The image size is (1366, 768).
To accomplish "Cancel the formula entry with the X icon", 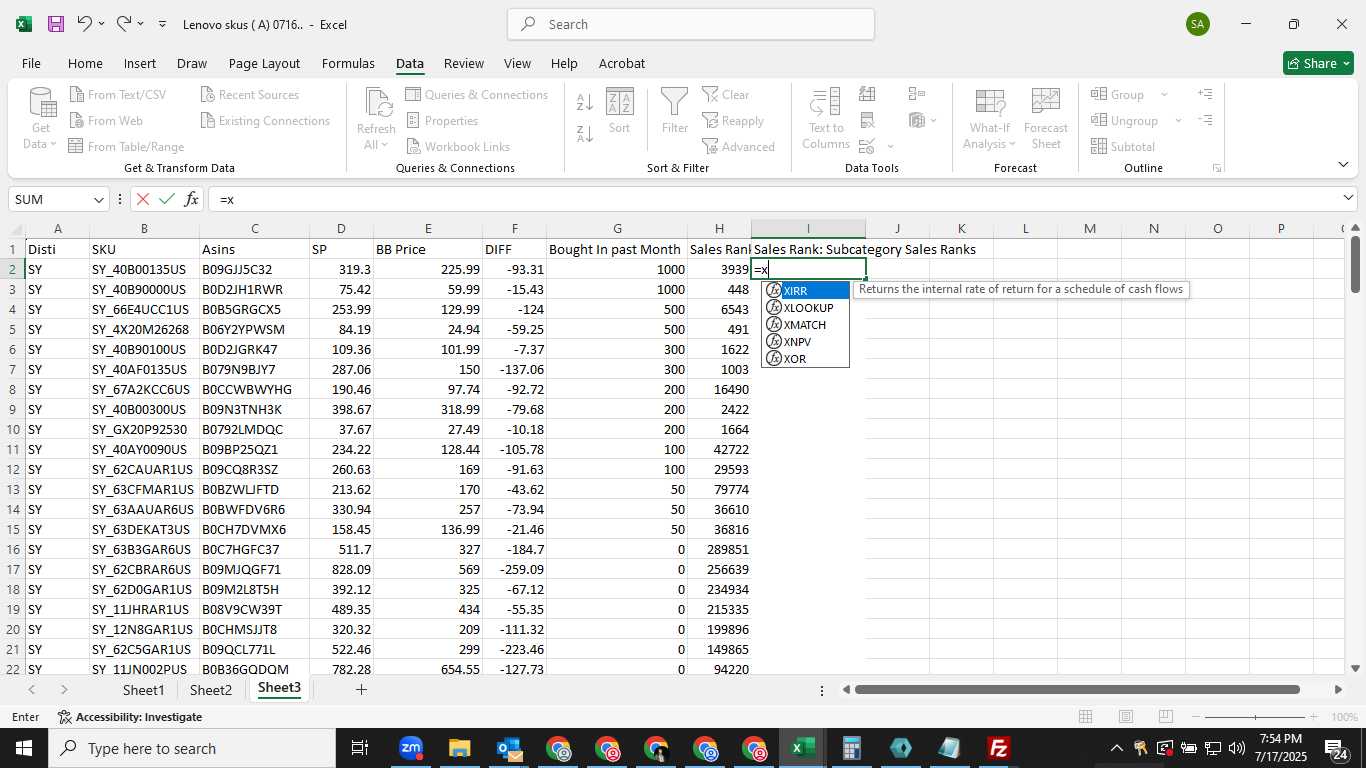I will pos(143,199).
